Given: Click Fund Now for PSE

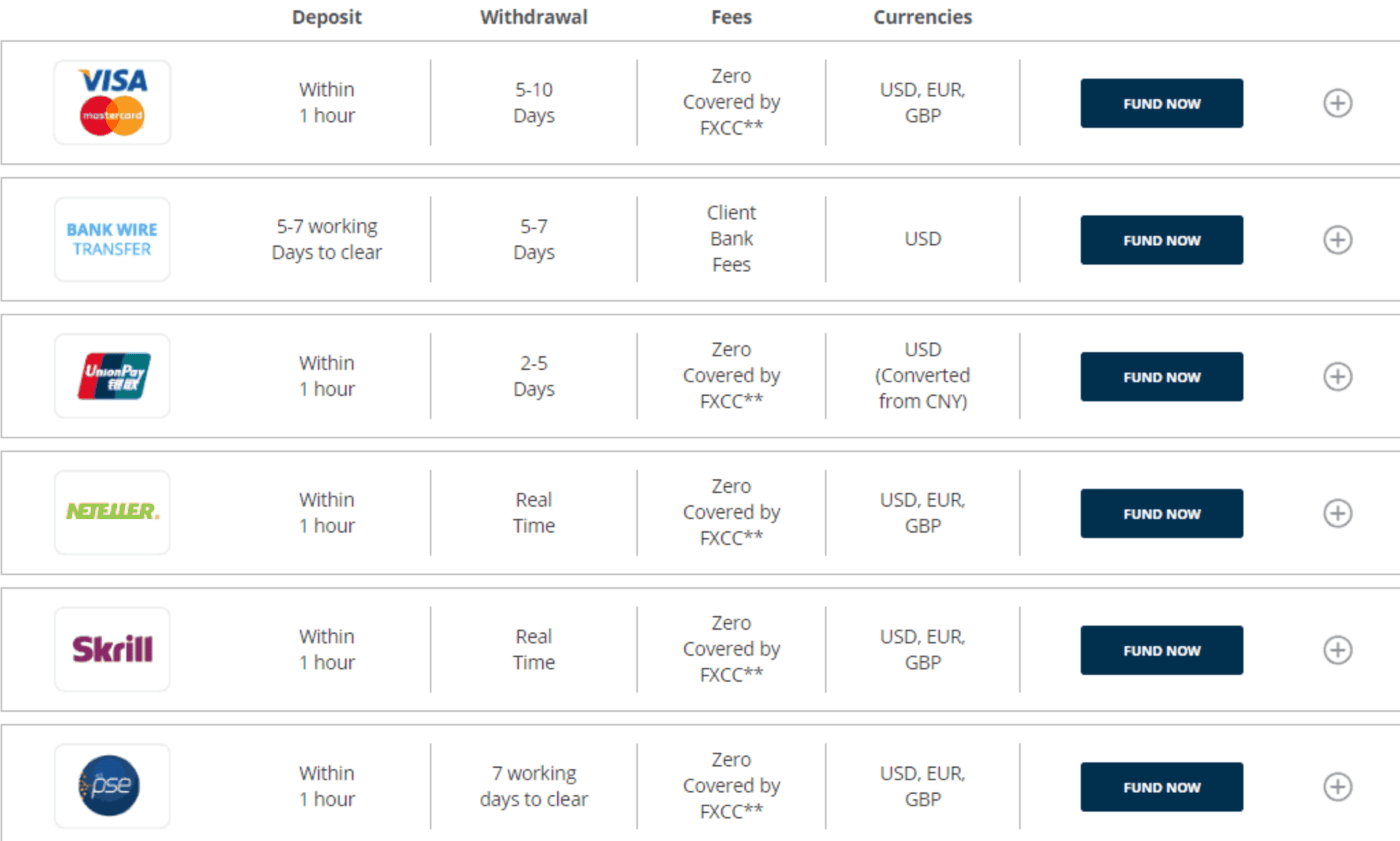Looking at the screenshot, I should pos(1161,786).
